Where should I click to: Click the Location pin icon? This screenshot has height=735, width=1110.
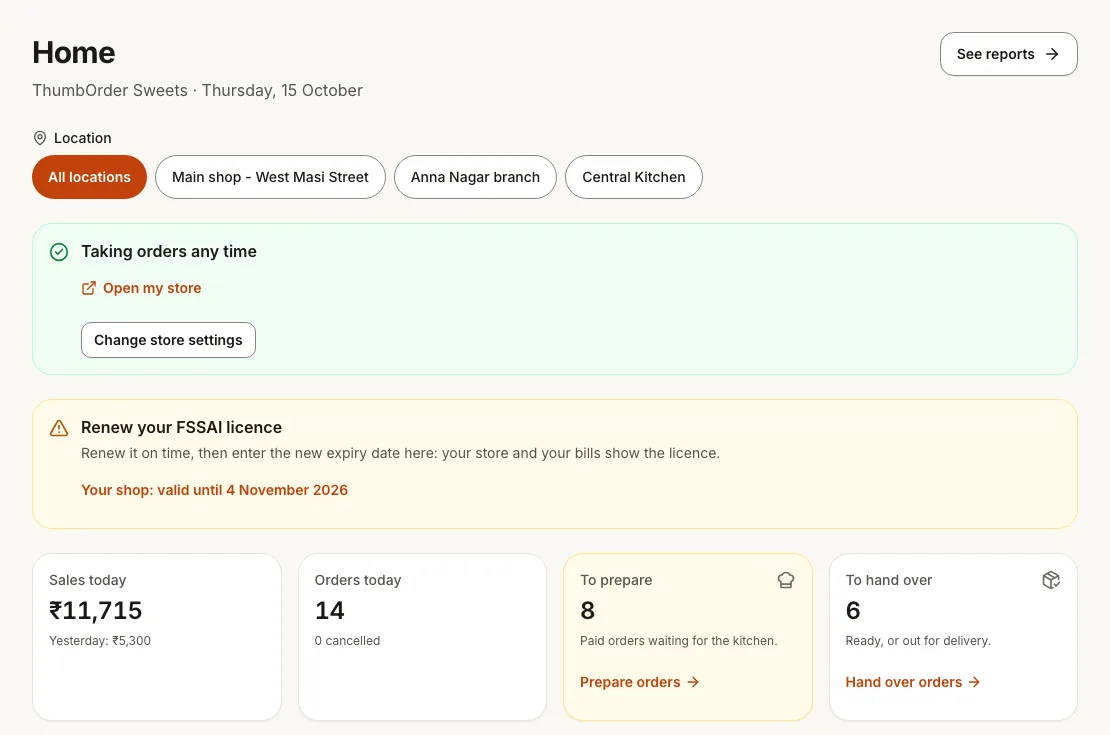40,138
